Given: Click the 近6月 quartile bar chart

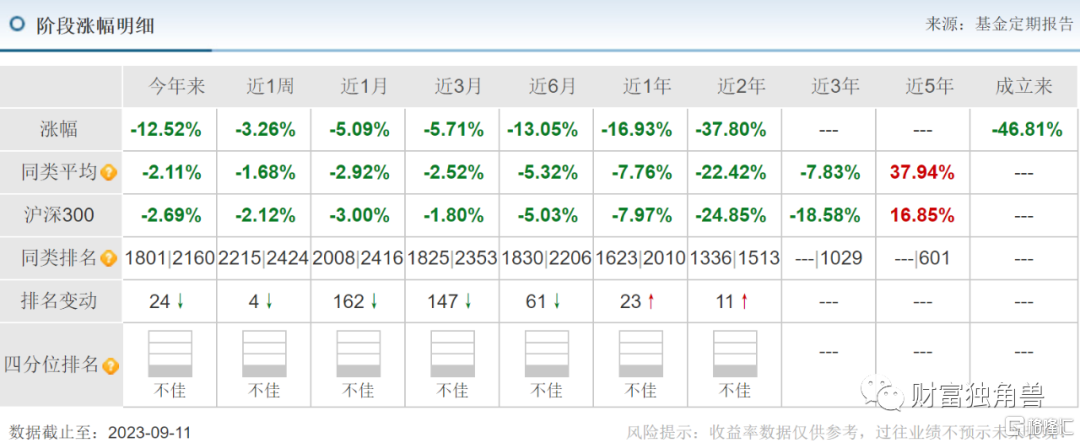Looking at the screenshot, I should [x=547, y=353].
